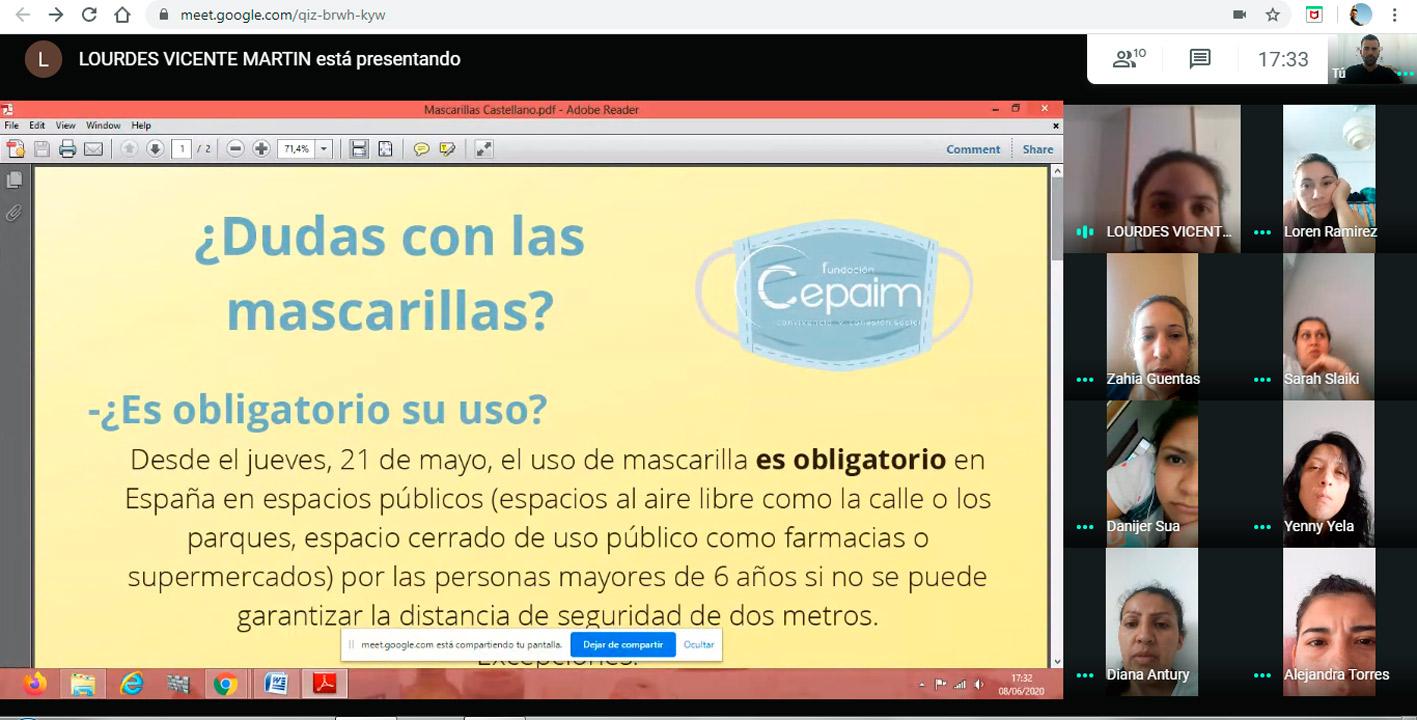Toggle the attachments paperclip panel
Screen dimensions: 1417x720
point(14,213)
